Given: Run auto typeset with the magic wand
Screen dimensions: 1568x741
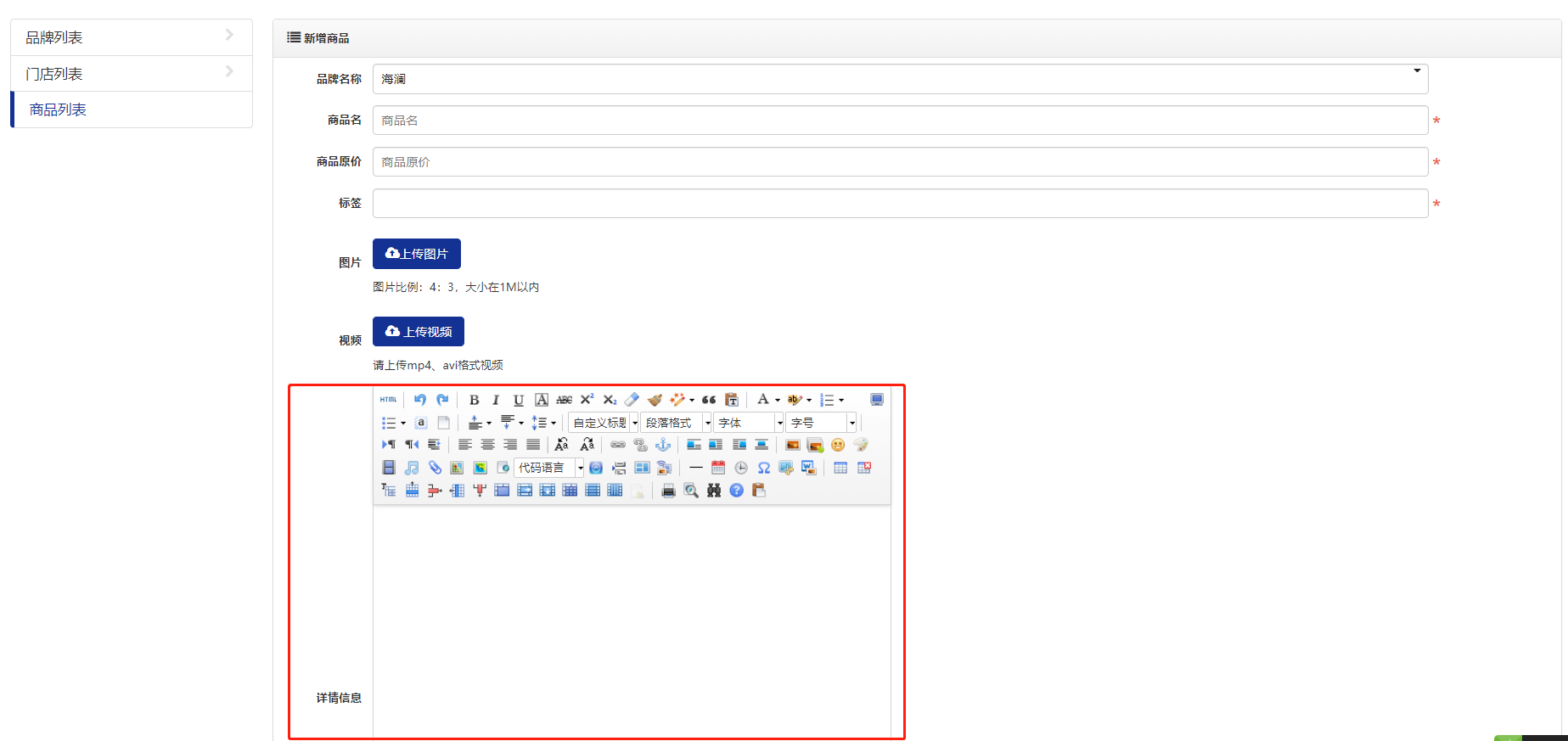Looking at the screenshot, I should pyautogui.click(x=677, y=400).
